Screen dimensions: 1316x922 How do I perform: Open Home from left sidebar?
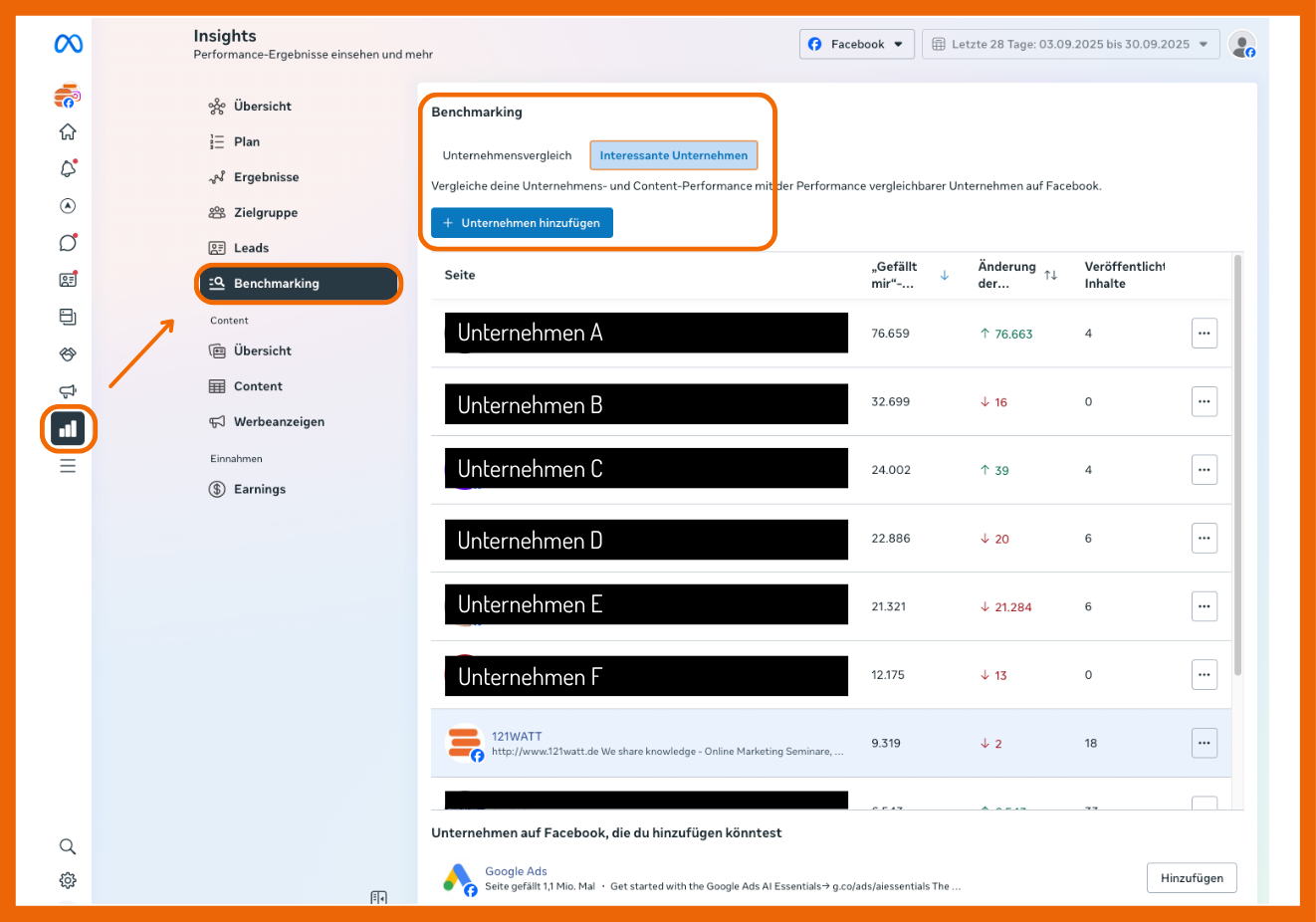coord(68,131)
